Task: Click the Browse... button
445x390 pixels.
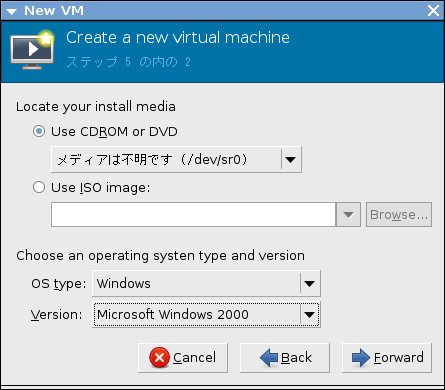Action: (x=399, y=215)
